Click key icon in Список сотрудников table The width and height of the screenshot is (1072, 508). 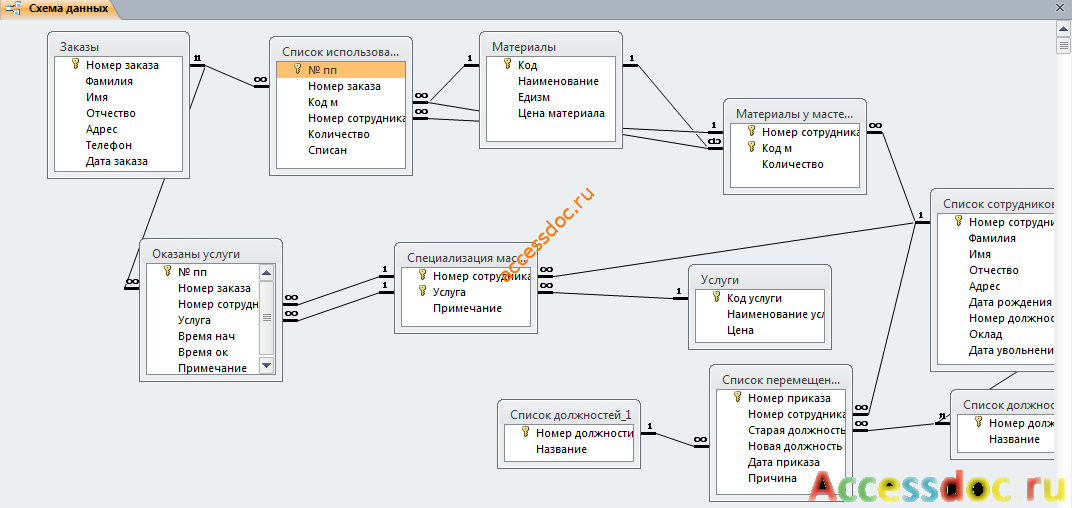(958, 222)
